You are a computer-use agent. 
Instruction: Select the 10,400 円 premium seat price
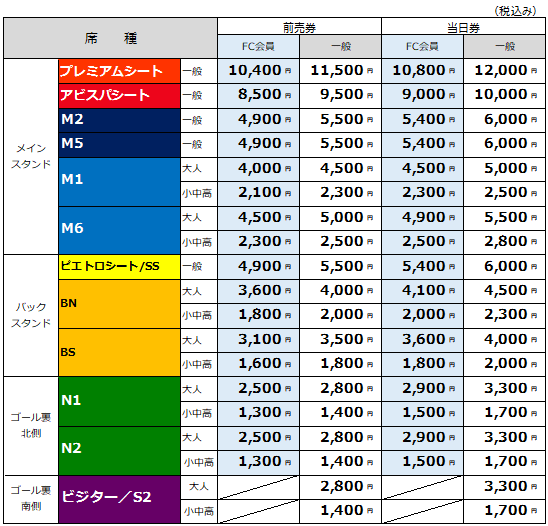259,71
